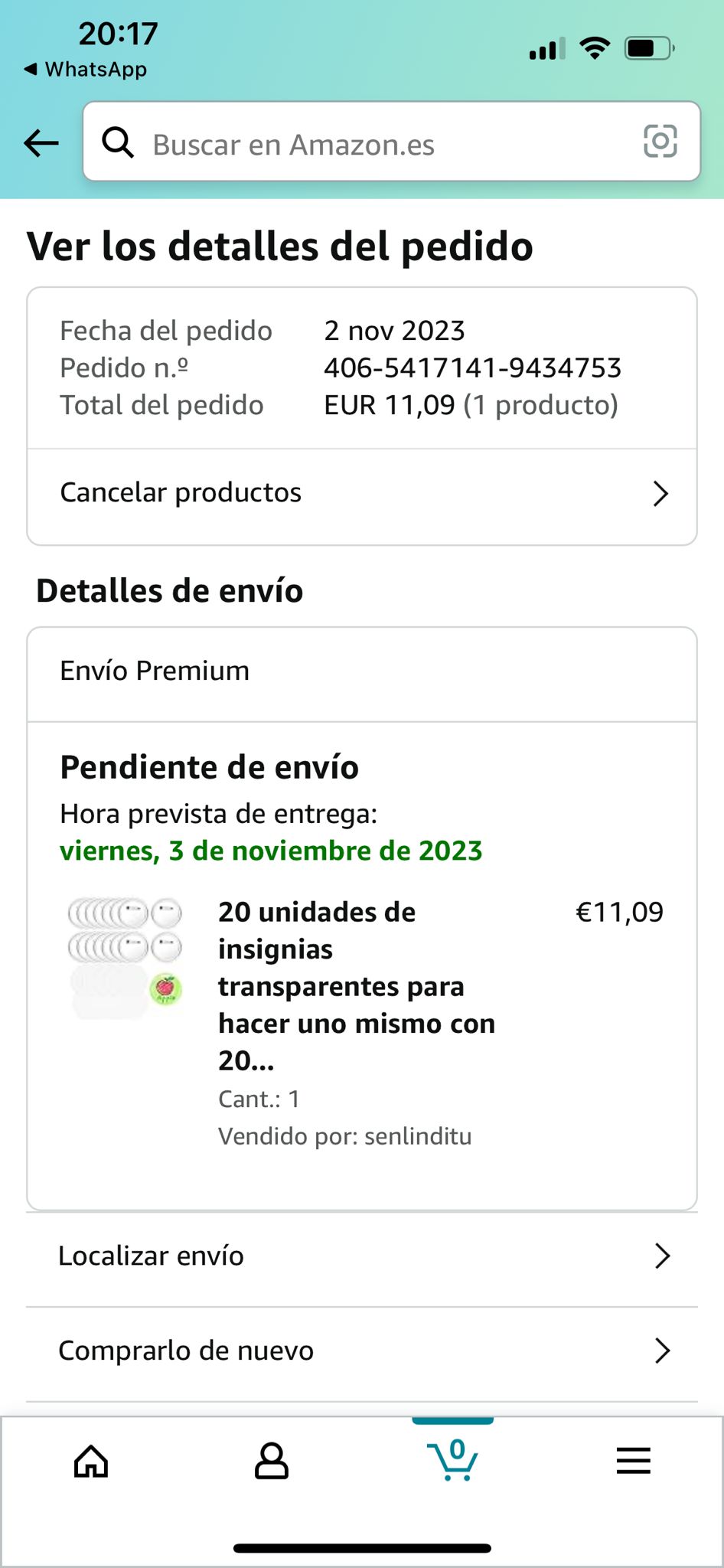Tap the order number 406-5417141-9434753
Screen dimensions: 724x1568
(472, 368)
